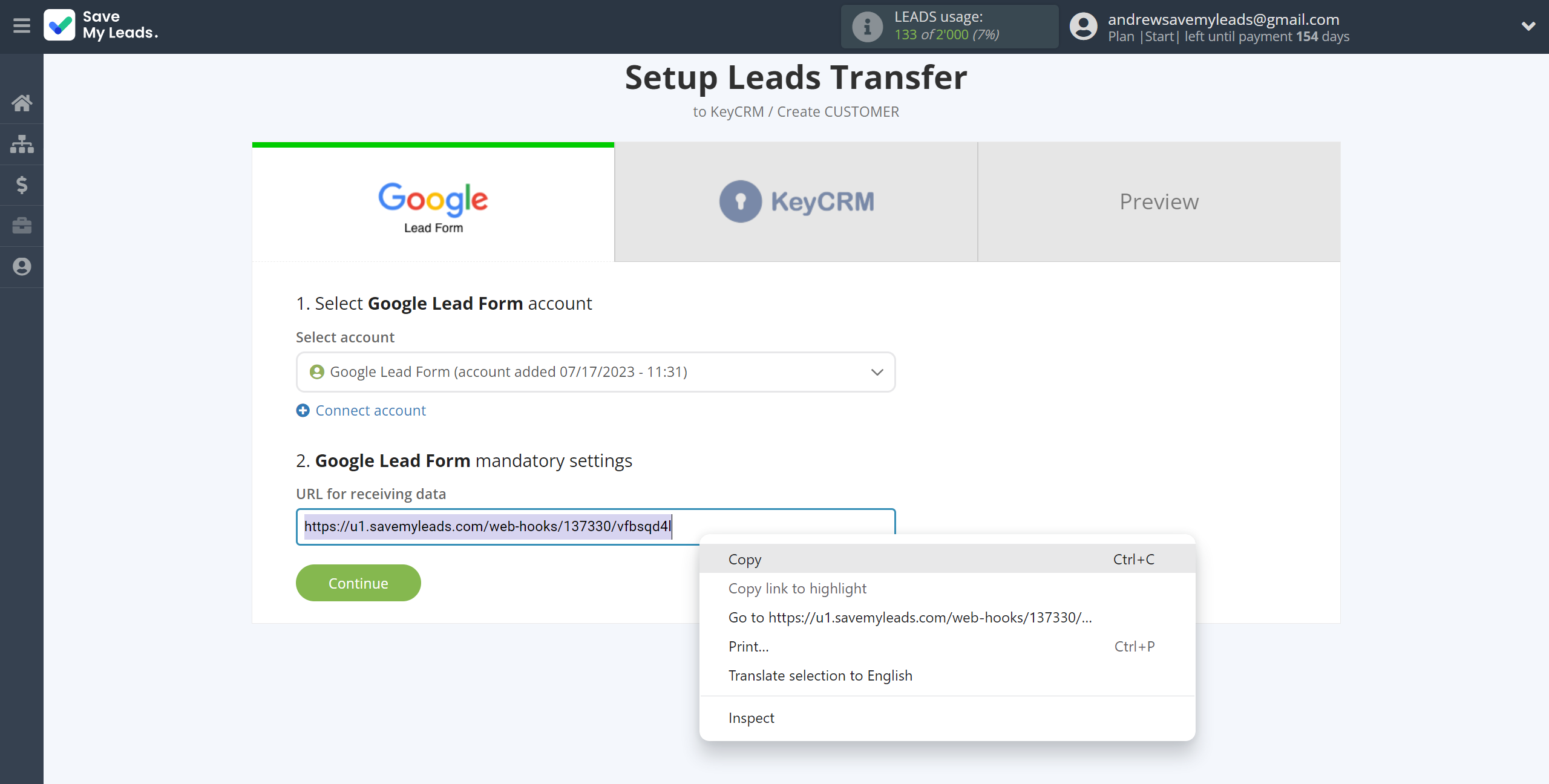Select Translate selection to English option
The height and width of the screenshot is (784, 1549).
point(820,676)
